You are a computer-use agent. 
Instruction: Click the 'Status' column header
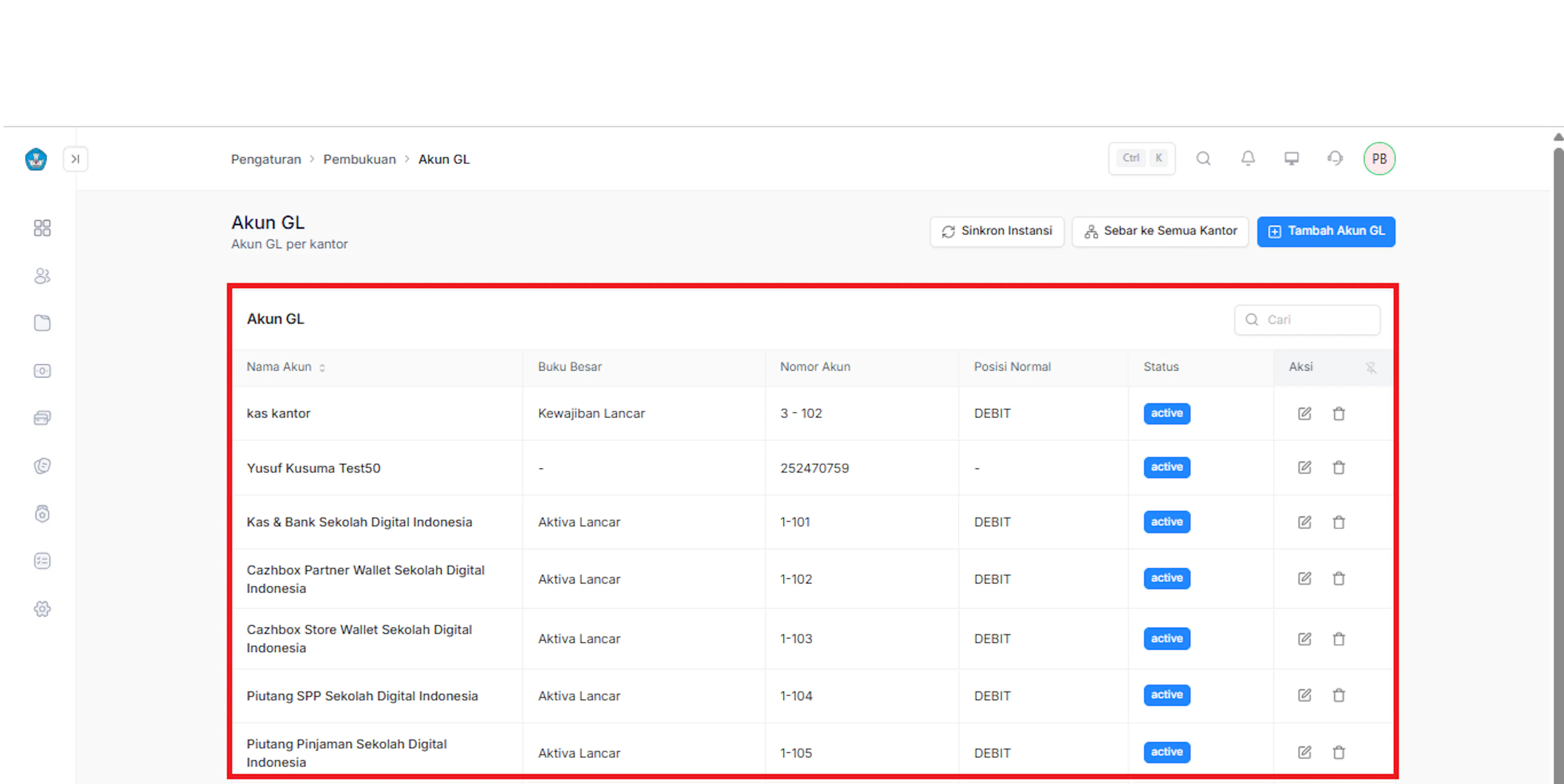tap(1161, 366)
